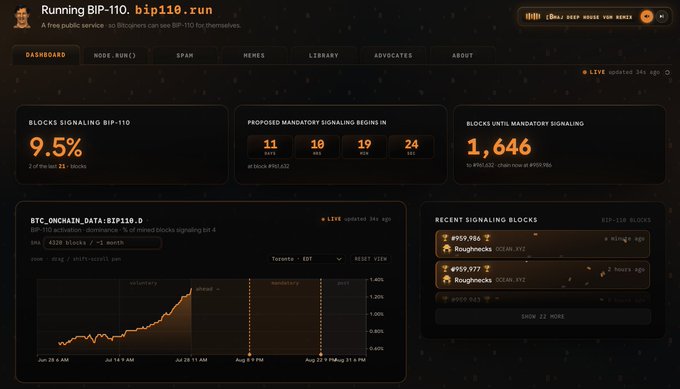Click SHOW 22 MORE signaling blocks
Viewport: 680px width, 389px height.
click(543, 317)
